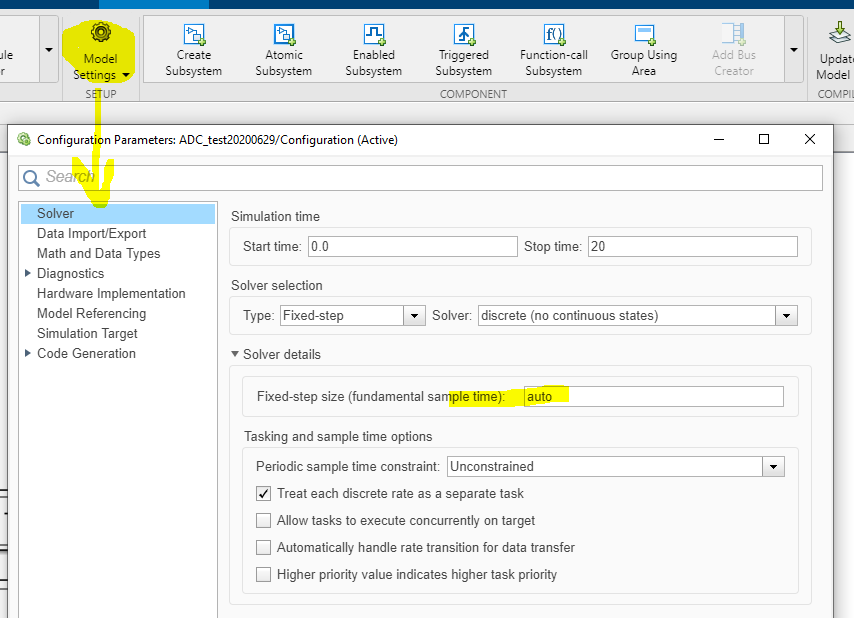This screenshot has height=618, width=854.
Task: Open dropdown arrow left of Model Settings
Action: 48,50
